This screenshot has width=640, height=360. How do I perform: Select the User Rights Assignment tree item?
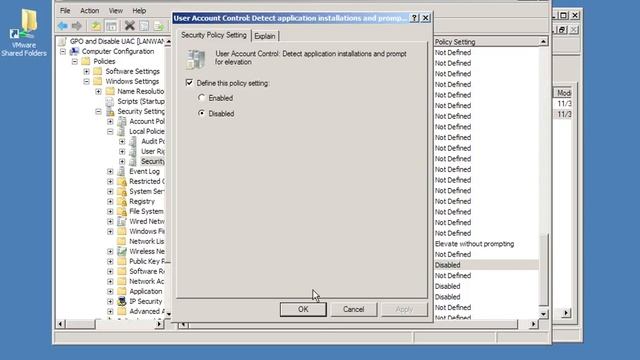(153, 151)
